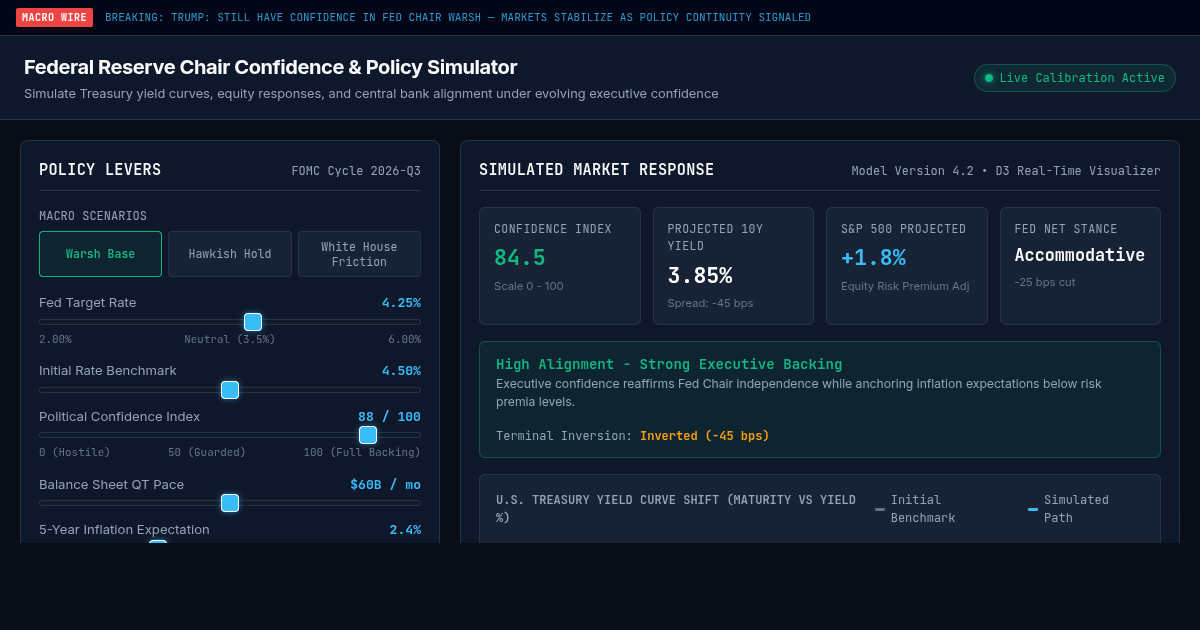
Task: Click the Projected 10Y Yield value 3.85%
Action: (x=700, y=275)
